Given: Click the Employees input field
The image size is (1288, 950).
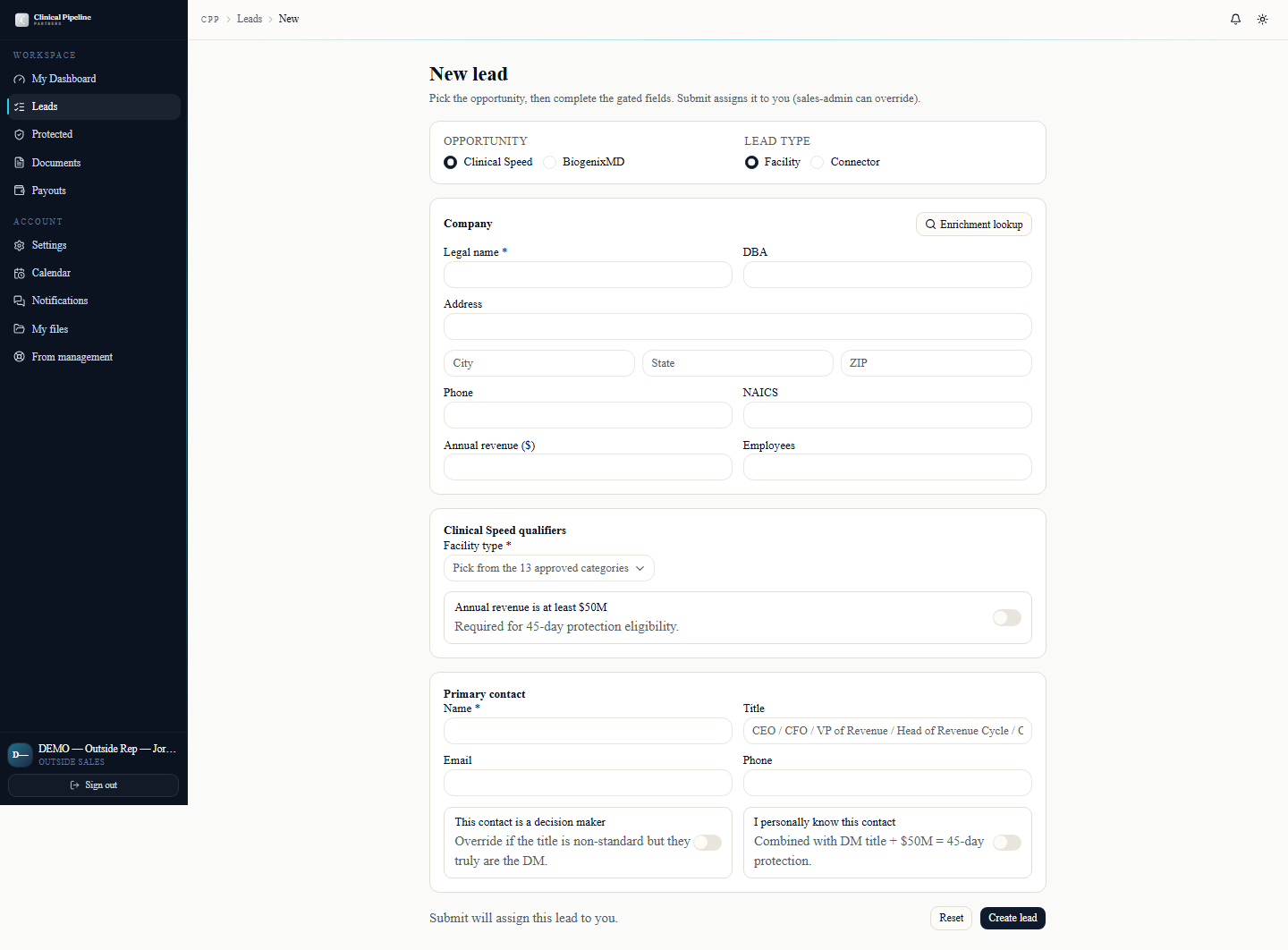Looking at the screenshot, I should point(887,467).
